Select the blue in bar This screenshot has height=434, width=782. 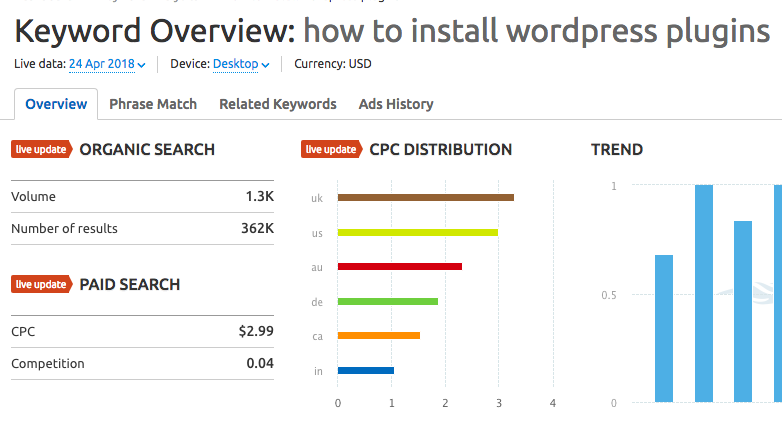(x=366, y=371)
